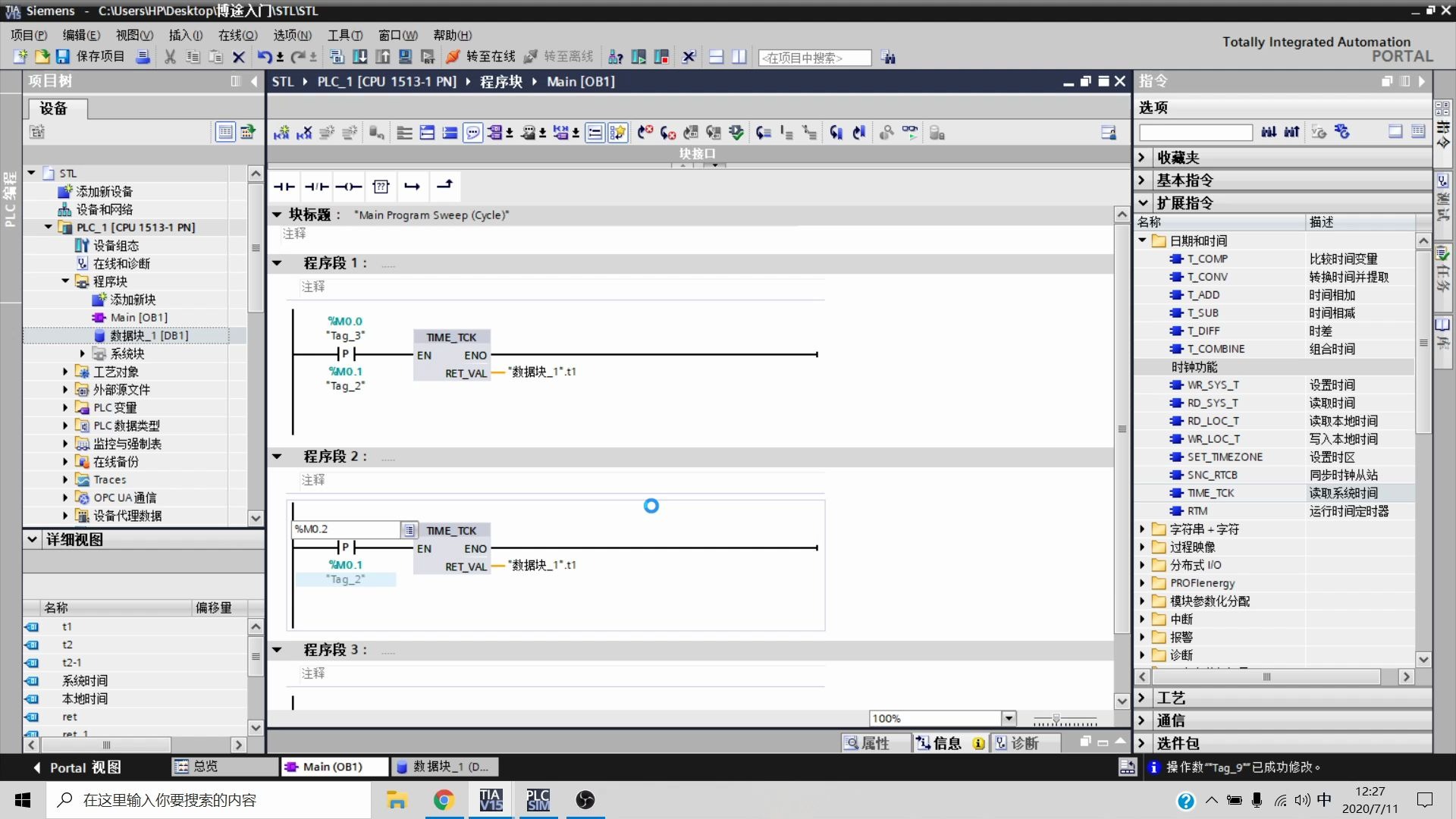This screenshot has height=819, width=1456.
Task: Delete the selected network
Action: click(304, 133)
